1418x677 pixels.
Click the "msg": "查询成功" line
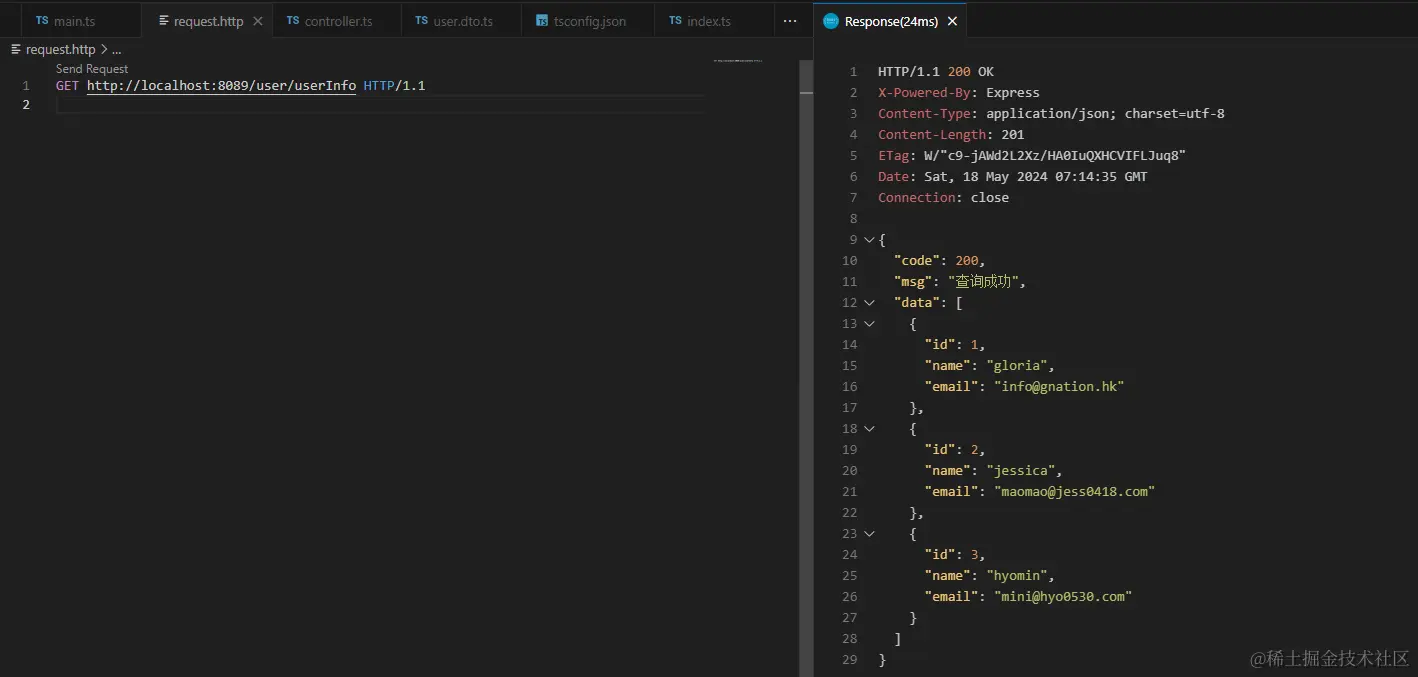[x=959, y=282]
